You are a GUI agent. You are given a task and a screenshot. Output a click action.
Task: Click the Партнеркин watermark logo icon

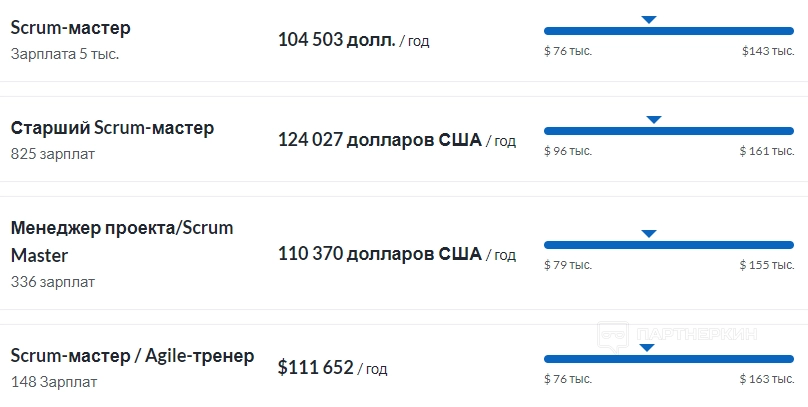(x=613, y=334)
